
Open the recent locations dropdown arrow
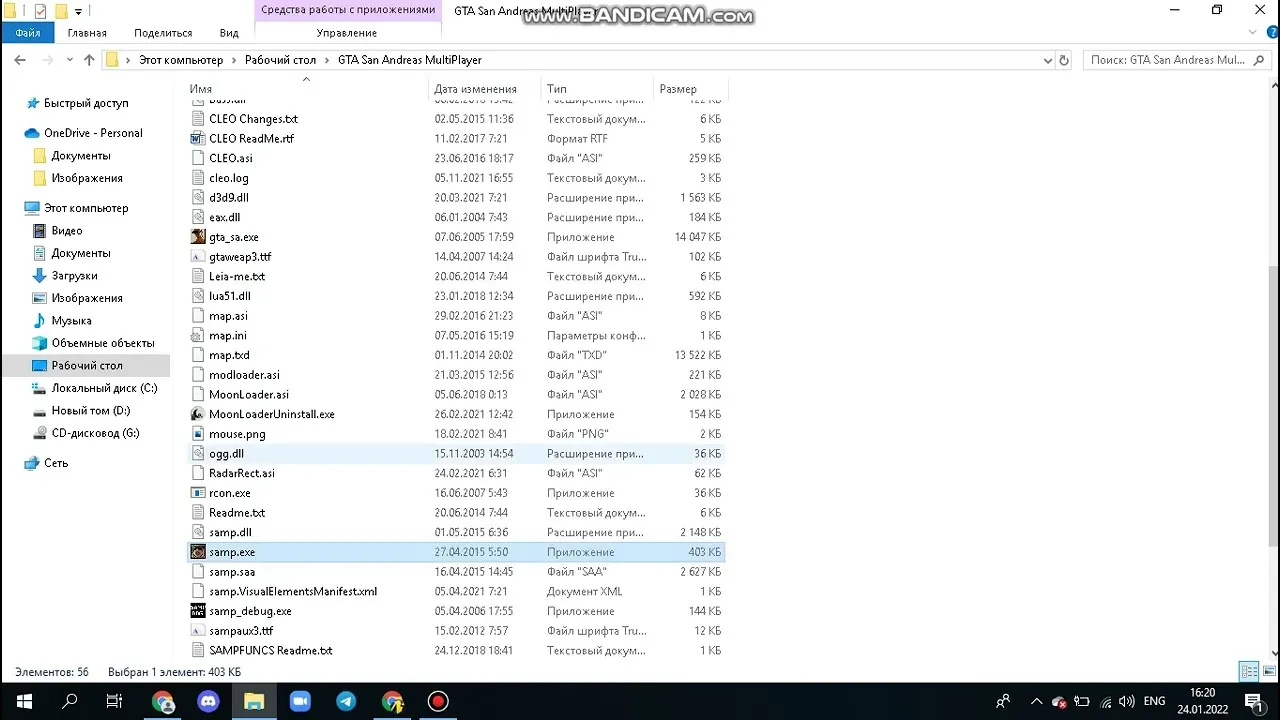click(x=69, y=60)
